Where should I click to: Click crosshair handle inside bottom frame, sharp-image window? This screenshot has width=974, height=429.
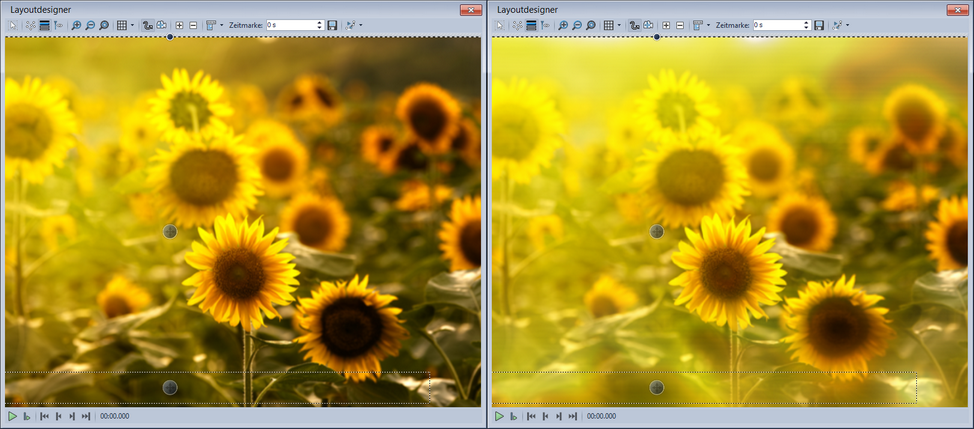tap(170, 387)
